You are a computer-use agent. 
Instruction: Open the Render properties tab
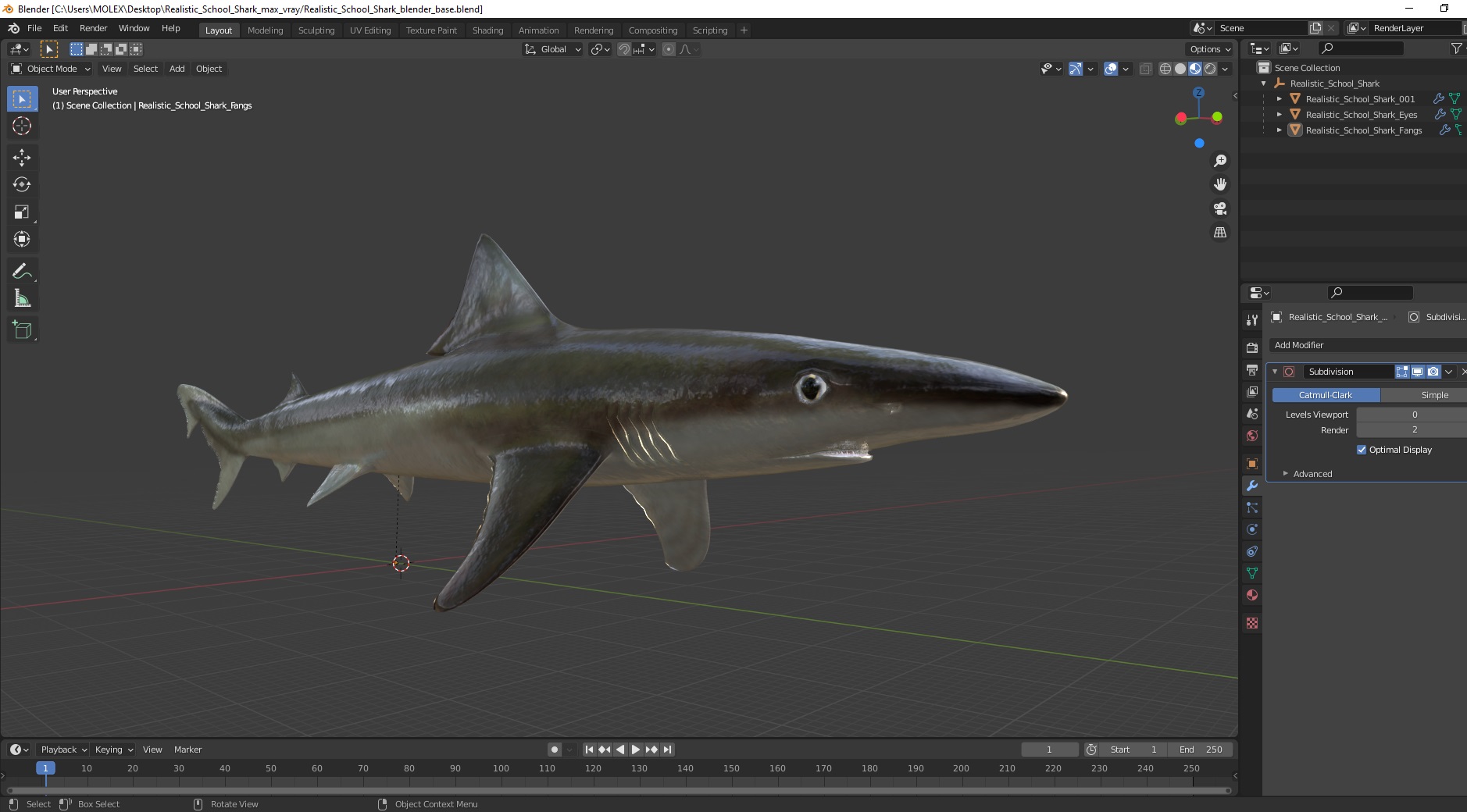tap(1252, 347)
